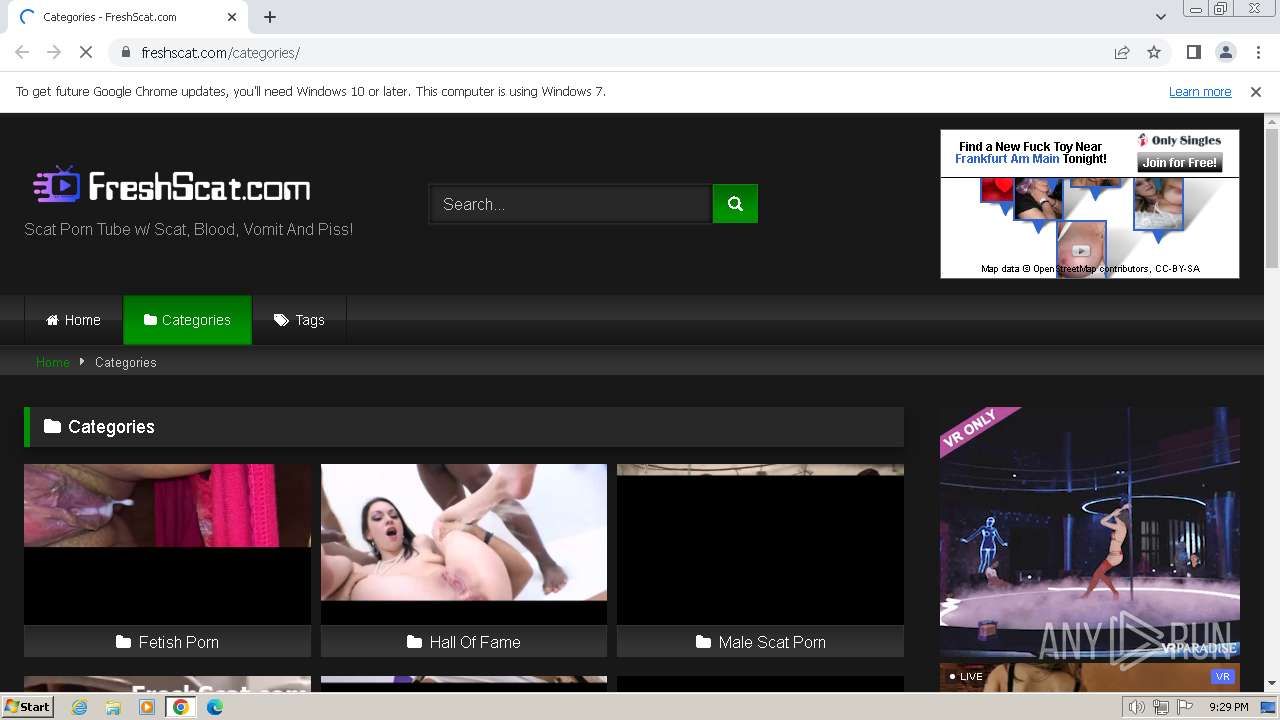
Task: Click the browser back arrow
Action: (x=22, y=52)
